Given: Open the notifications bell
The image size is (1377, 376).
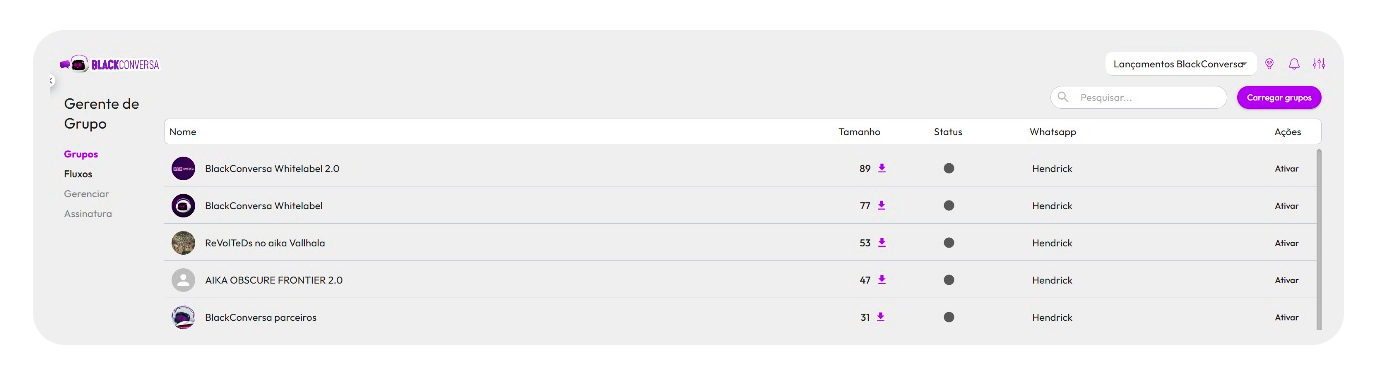Looking at the screenshot, I should tap(1294, 64).
